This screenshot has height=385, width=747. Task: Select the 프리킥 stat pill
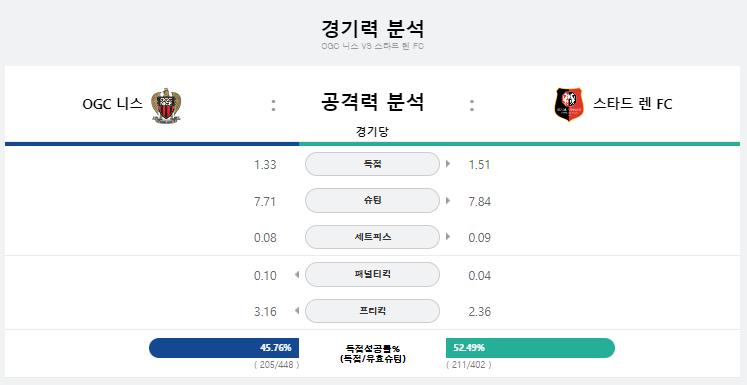coord(372,311)
